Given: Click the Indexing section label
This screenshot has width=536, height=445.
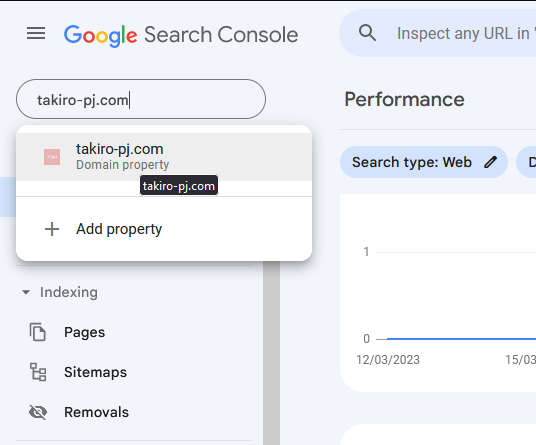Looking at the screenshot, I should tap(69, 292).
